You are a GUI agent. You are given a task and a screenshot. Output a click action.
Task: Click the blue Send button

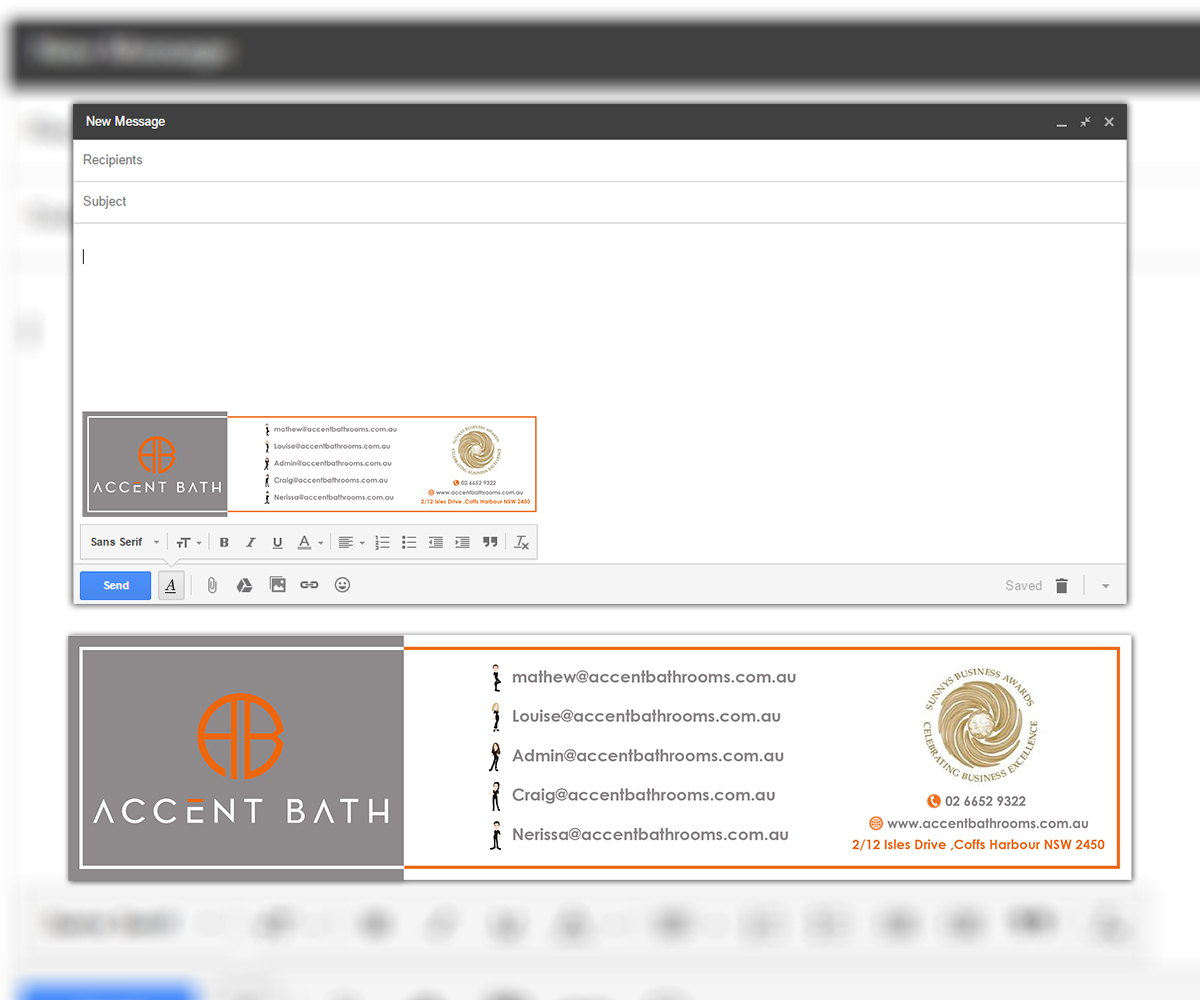(x=115, y=586)
